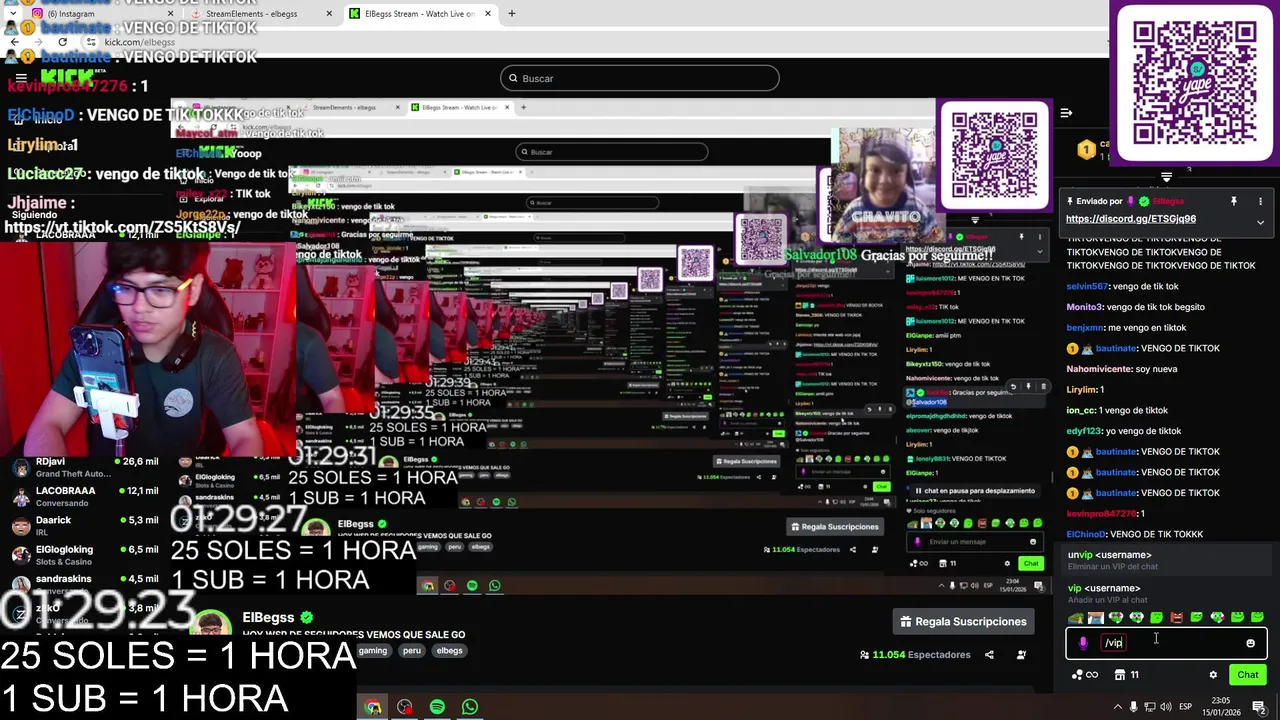
Task: Expand the pinned message chevron
Action: (x=1260, y=222)
